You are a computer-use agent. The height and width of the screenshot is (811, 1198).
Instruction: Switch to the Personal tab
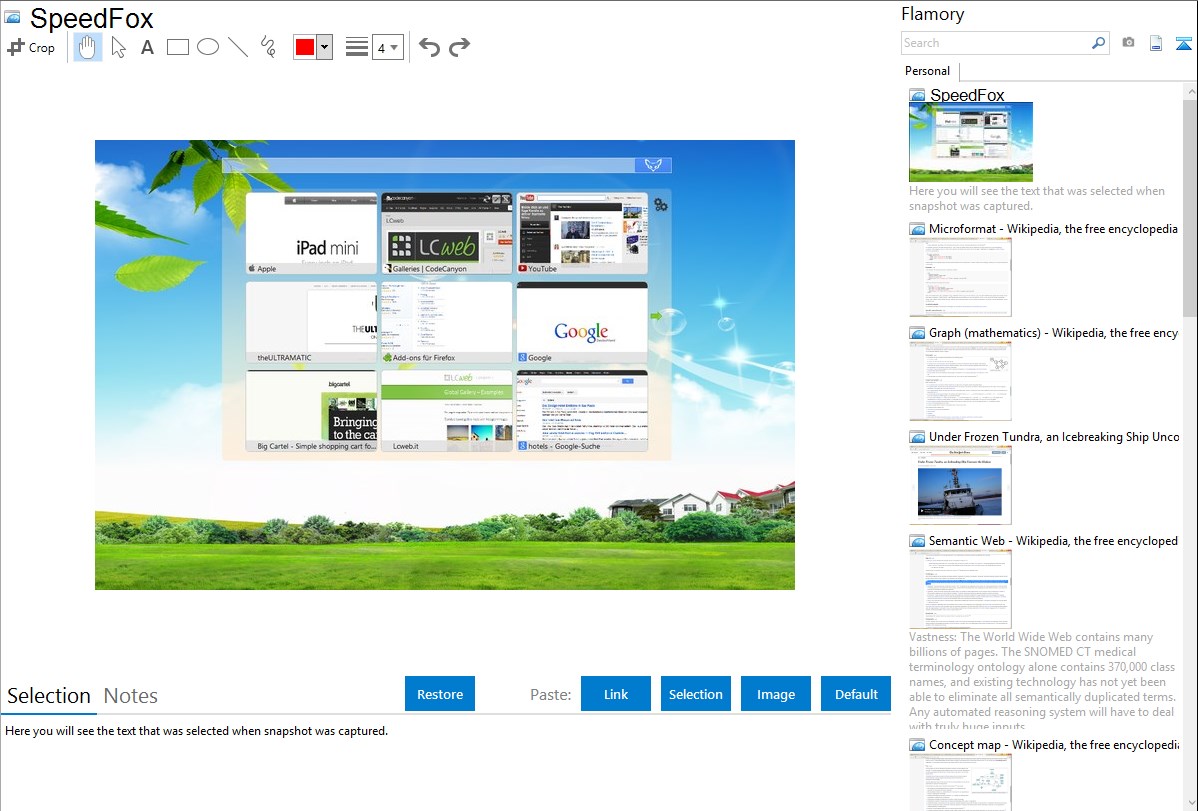tap(928, 71)
